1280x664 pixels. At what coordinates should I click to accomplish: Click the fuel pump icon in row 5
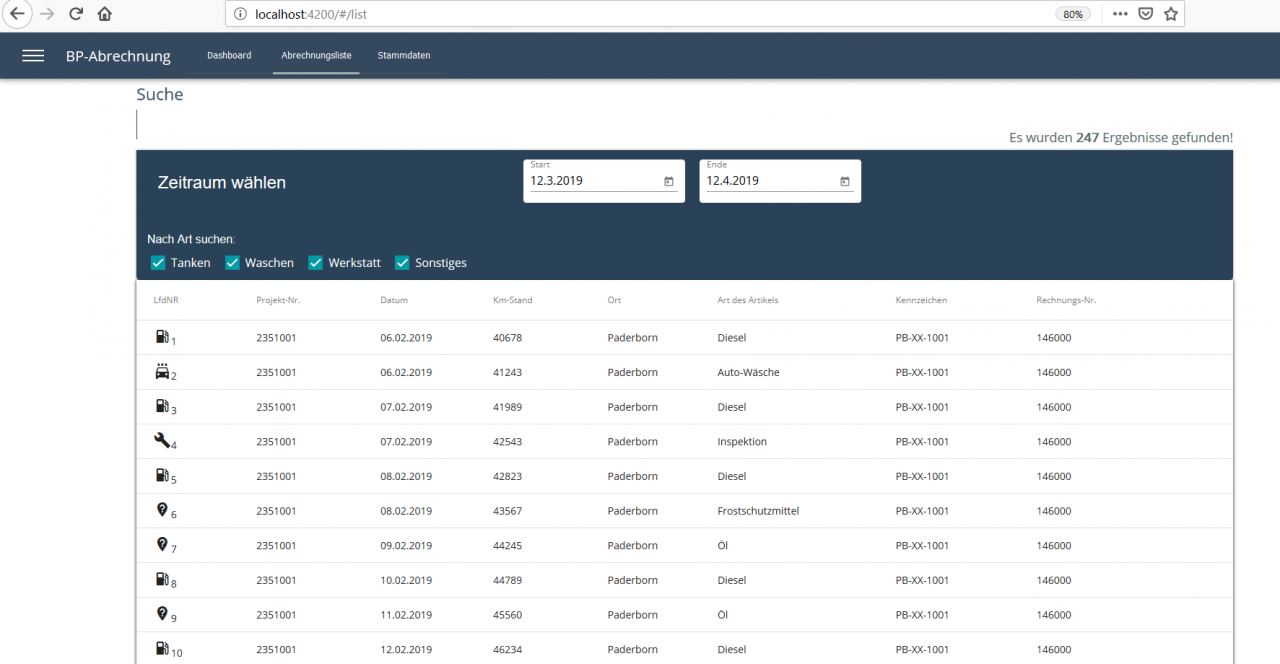click(162, 475)
